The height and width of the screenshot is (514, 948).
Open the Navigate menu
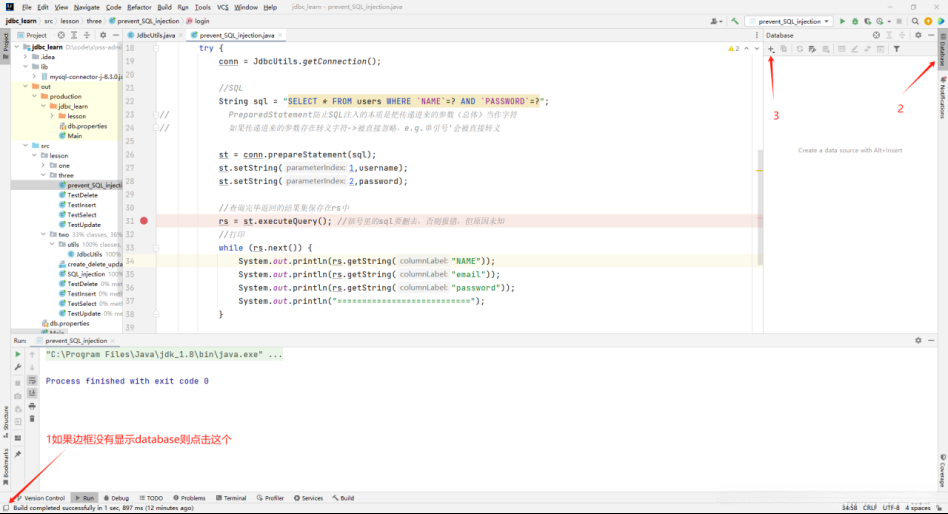pyautogui.click(x=86, y=7)
